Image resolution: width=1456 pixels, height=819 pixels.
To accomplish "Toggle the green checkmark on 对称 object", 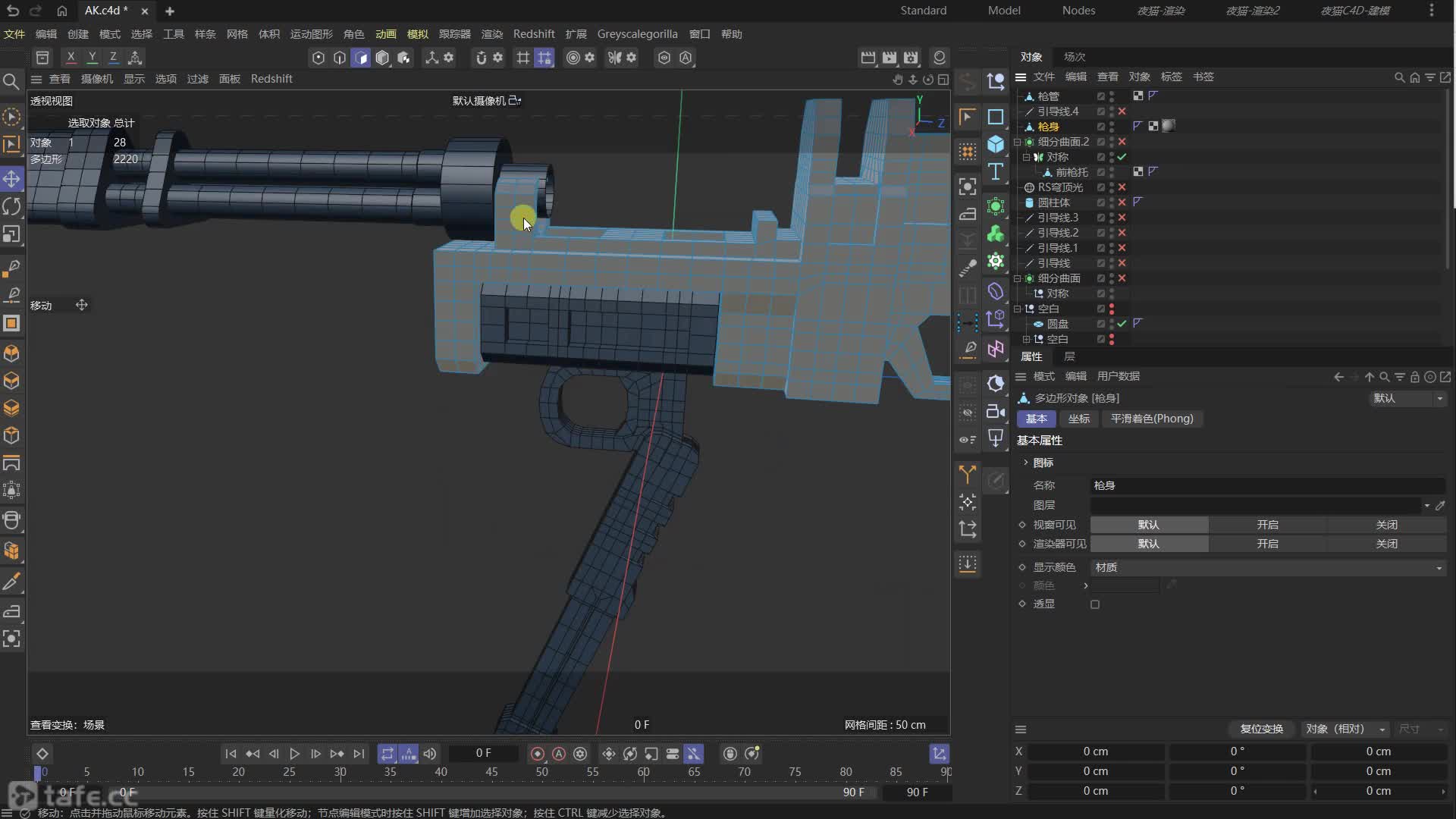I will click(x=1122, y=157).
